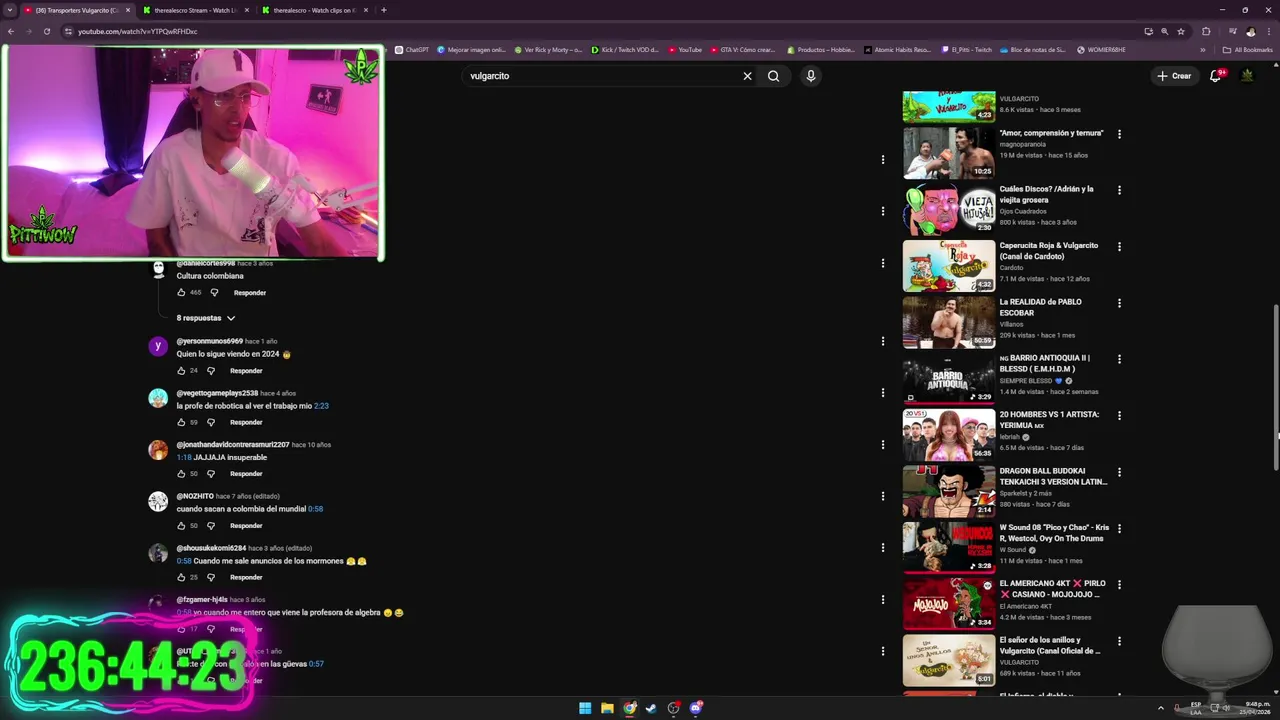Like the 'JAJJAJA insuperable' comment
The image size is (1280, 720).
pos(181,474)
